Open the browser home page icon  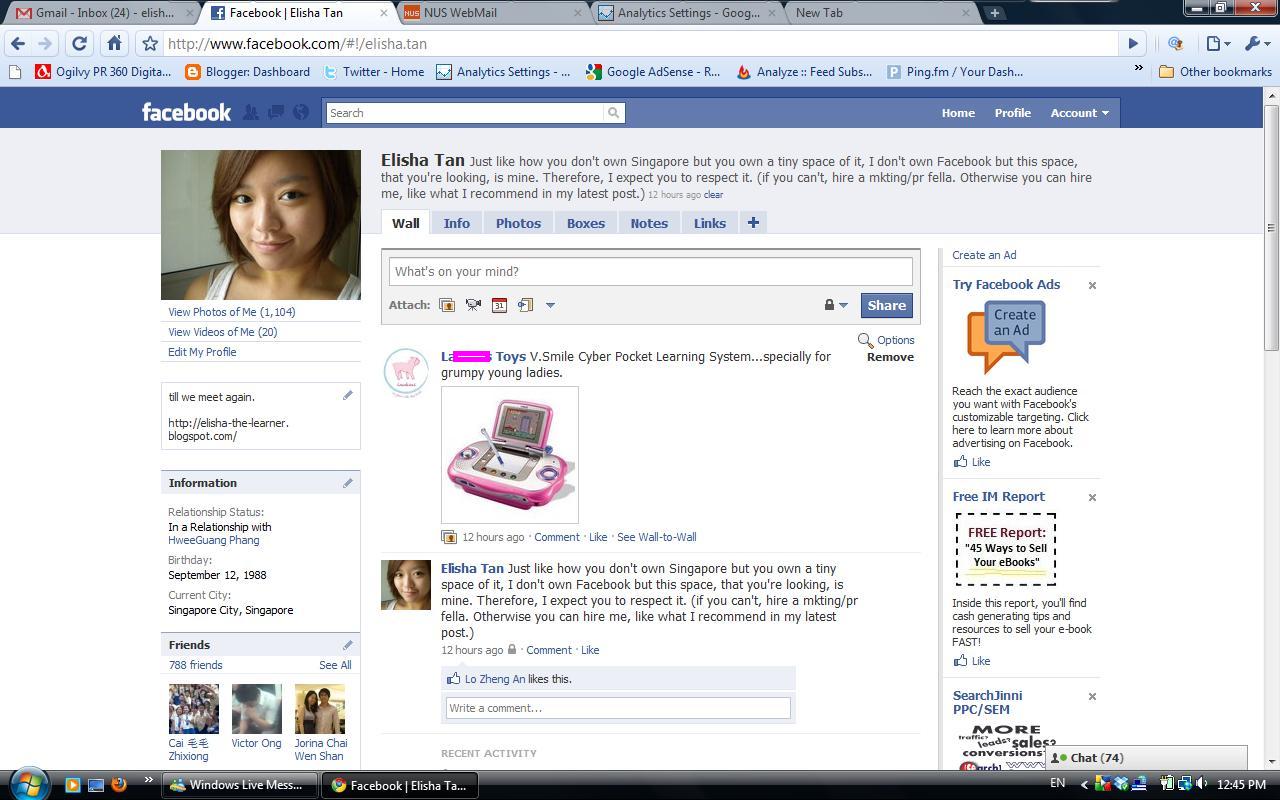(114, 44)
